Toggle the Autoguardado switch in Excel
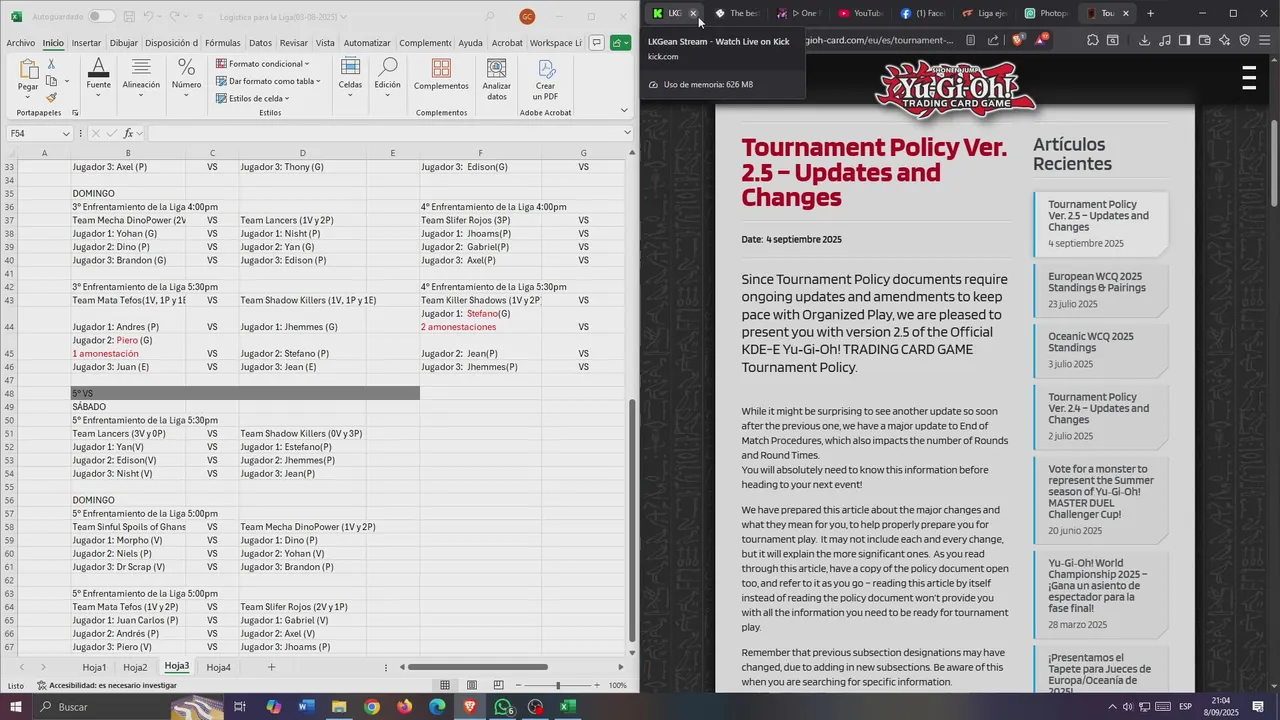This screenshot has width=1280, height=720. (x=101, y=16)
